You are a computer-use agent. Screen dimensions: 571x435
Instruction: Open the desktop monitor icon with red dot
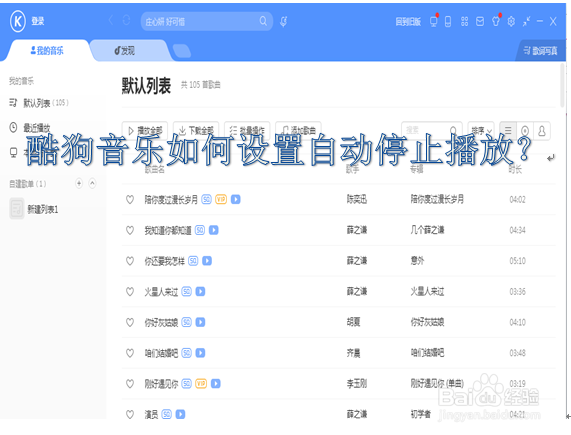[433, 21]
